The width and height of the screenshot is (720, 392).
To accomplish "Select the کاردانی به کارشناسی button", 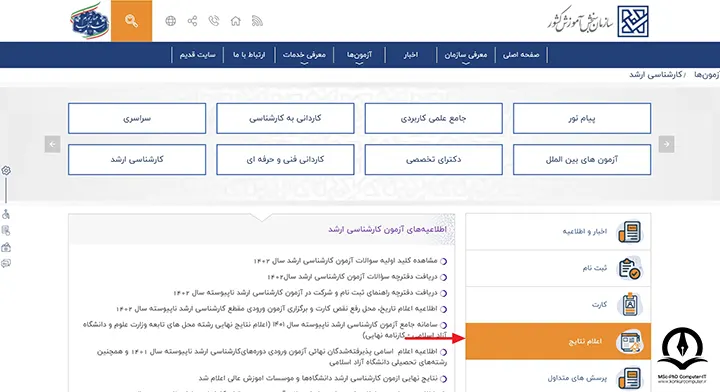I will click(x=285, y=118).
